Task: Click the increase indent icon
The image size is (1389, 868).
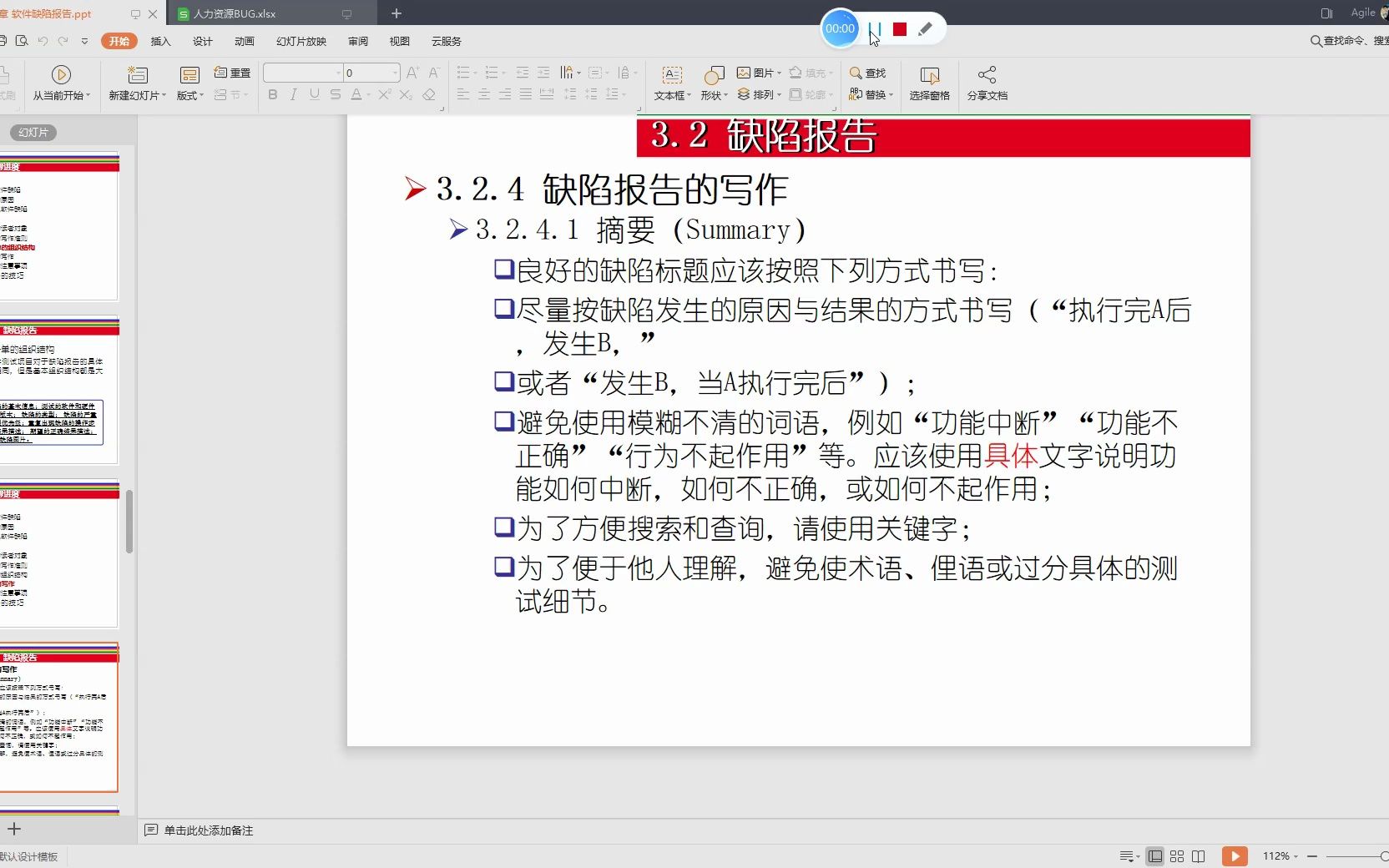Action: (543, 73)
